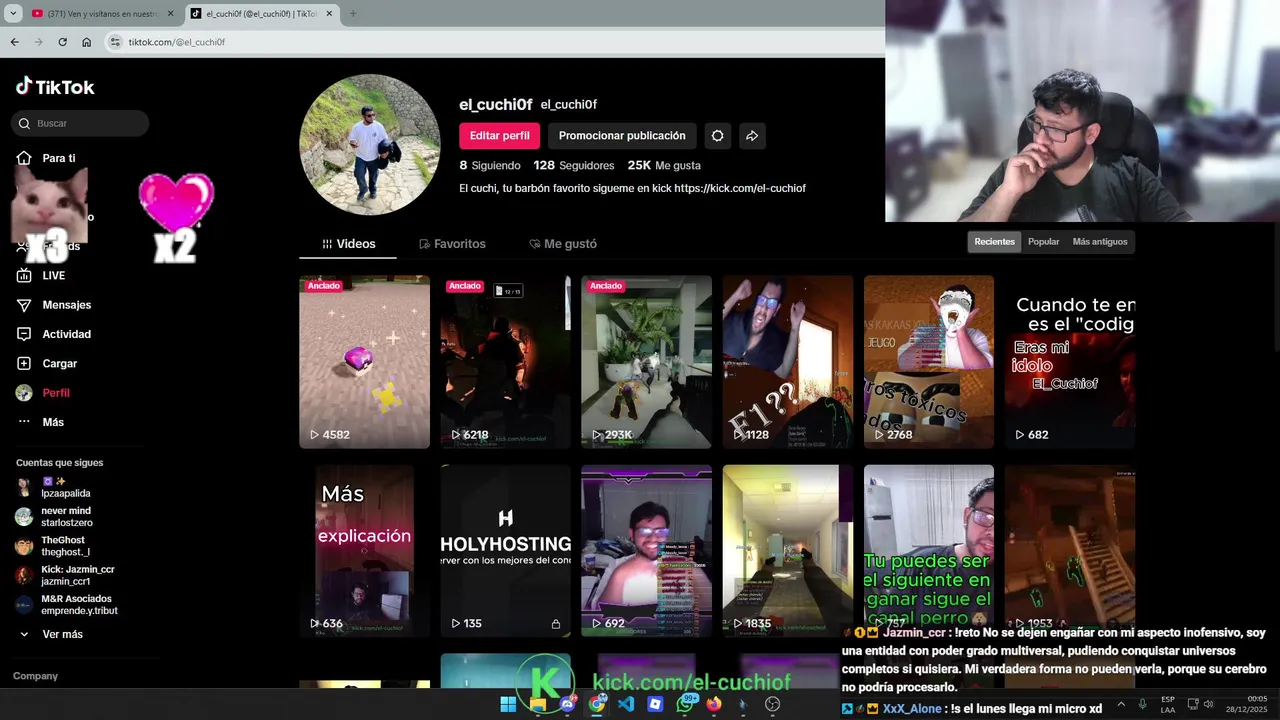This screenshot has width=1280, height=720.
Task: Click the Buscar search field
Action: [x=80, y=123]
